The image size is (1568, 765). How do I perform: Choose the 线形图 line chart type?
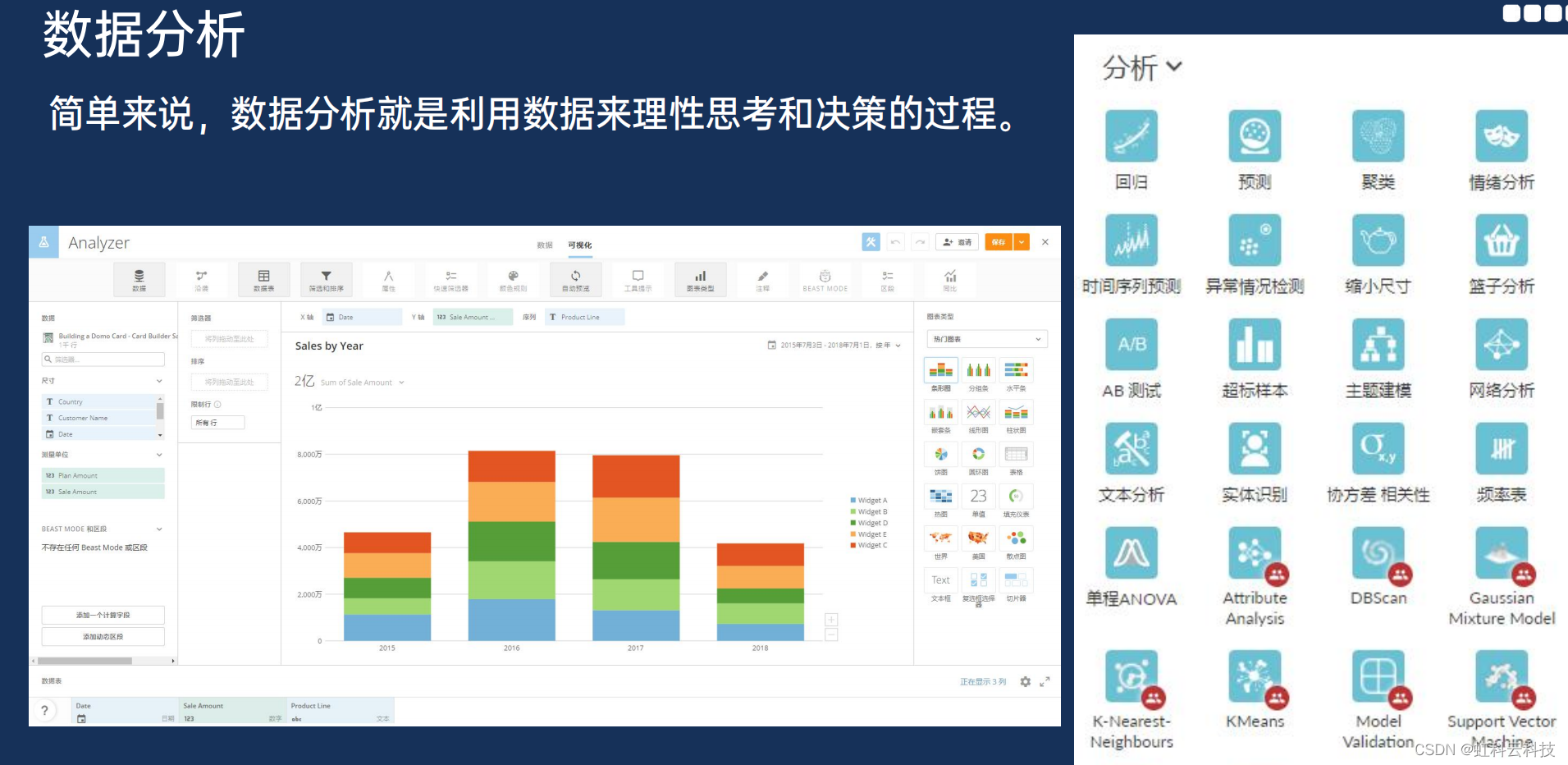(x=978, y=412)
